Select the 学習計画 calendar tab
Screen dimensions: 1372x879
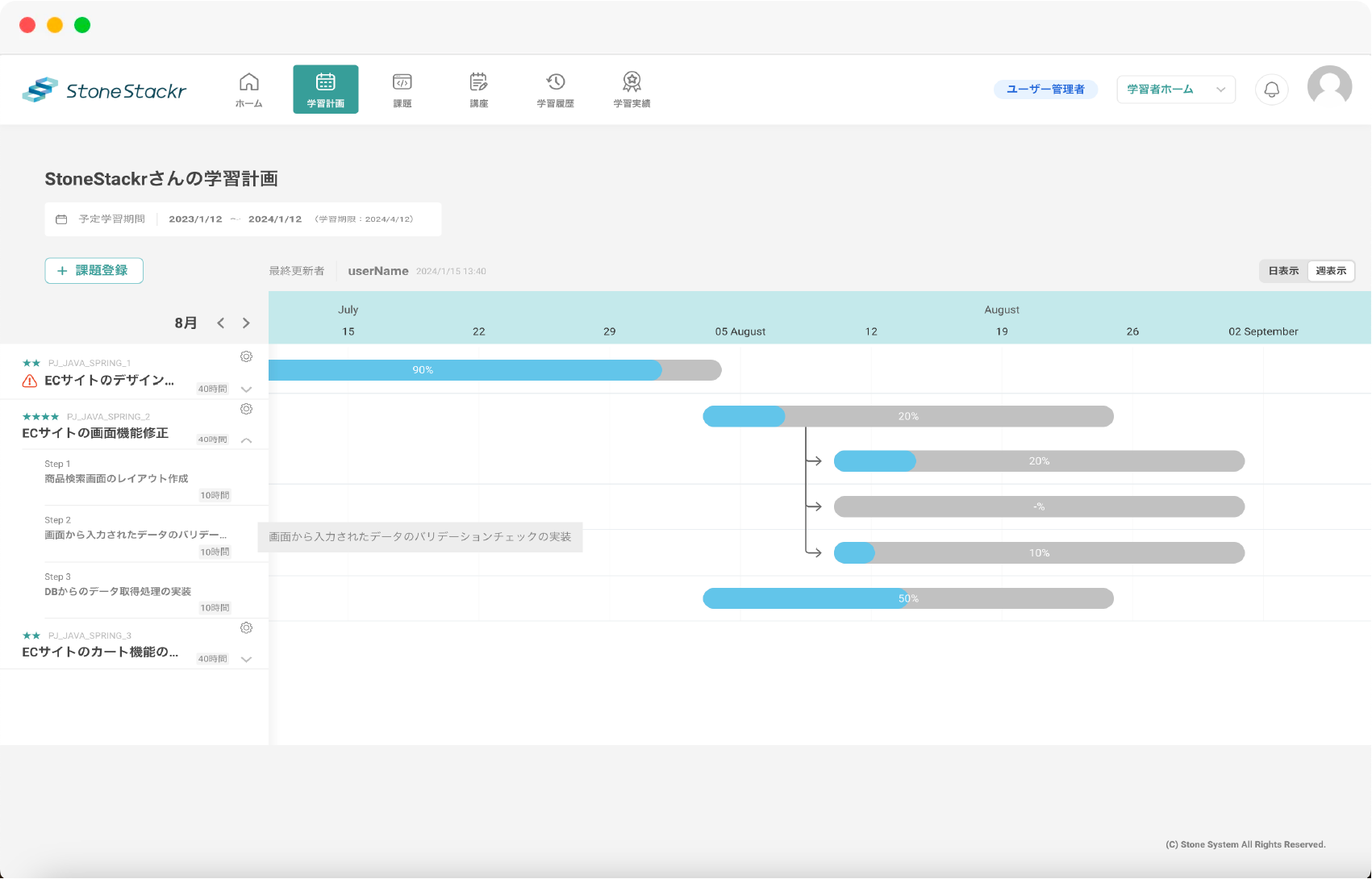click(326, 90)
